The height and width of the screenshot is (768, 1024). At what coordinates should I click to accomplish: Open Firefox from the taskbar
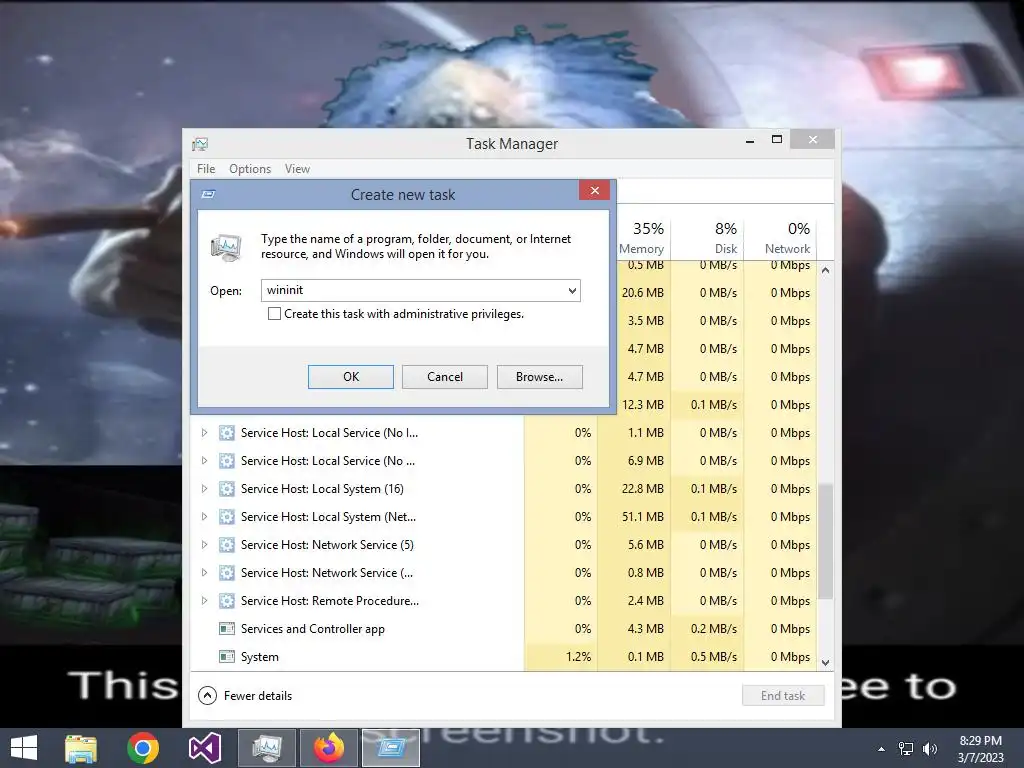point(328,748)
